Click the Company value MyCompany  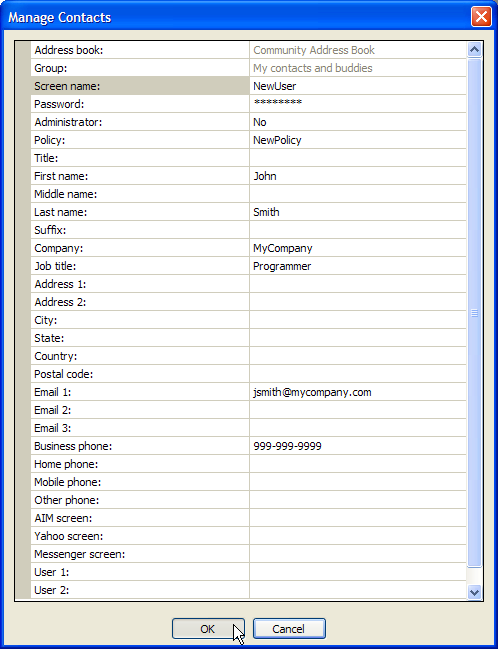pos(358,248)
